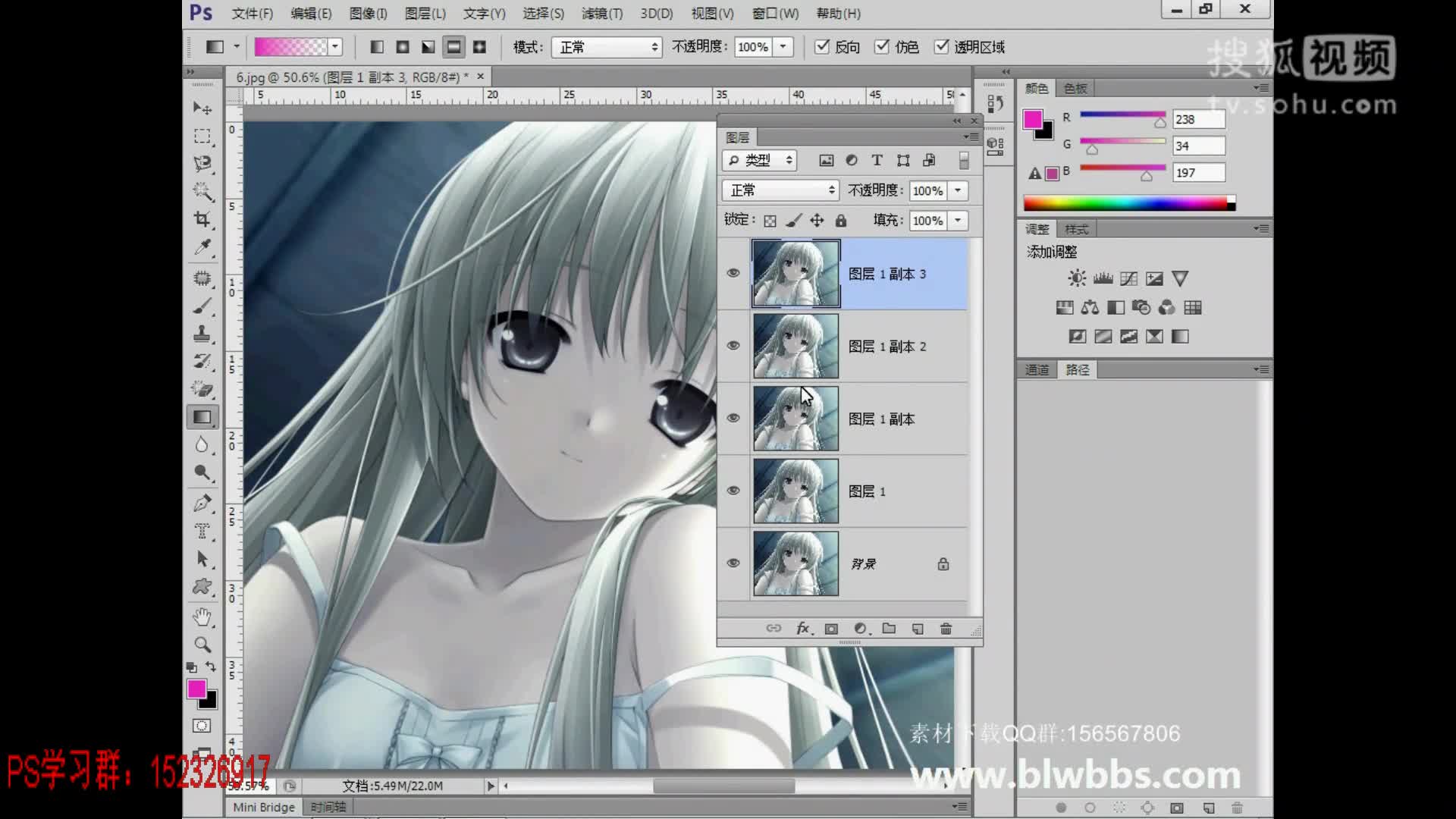Click the foreground color in toolbox
This screenshot has height=819, width=1456.
tap(196, 689)
